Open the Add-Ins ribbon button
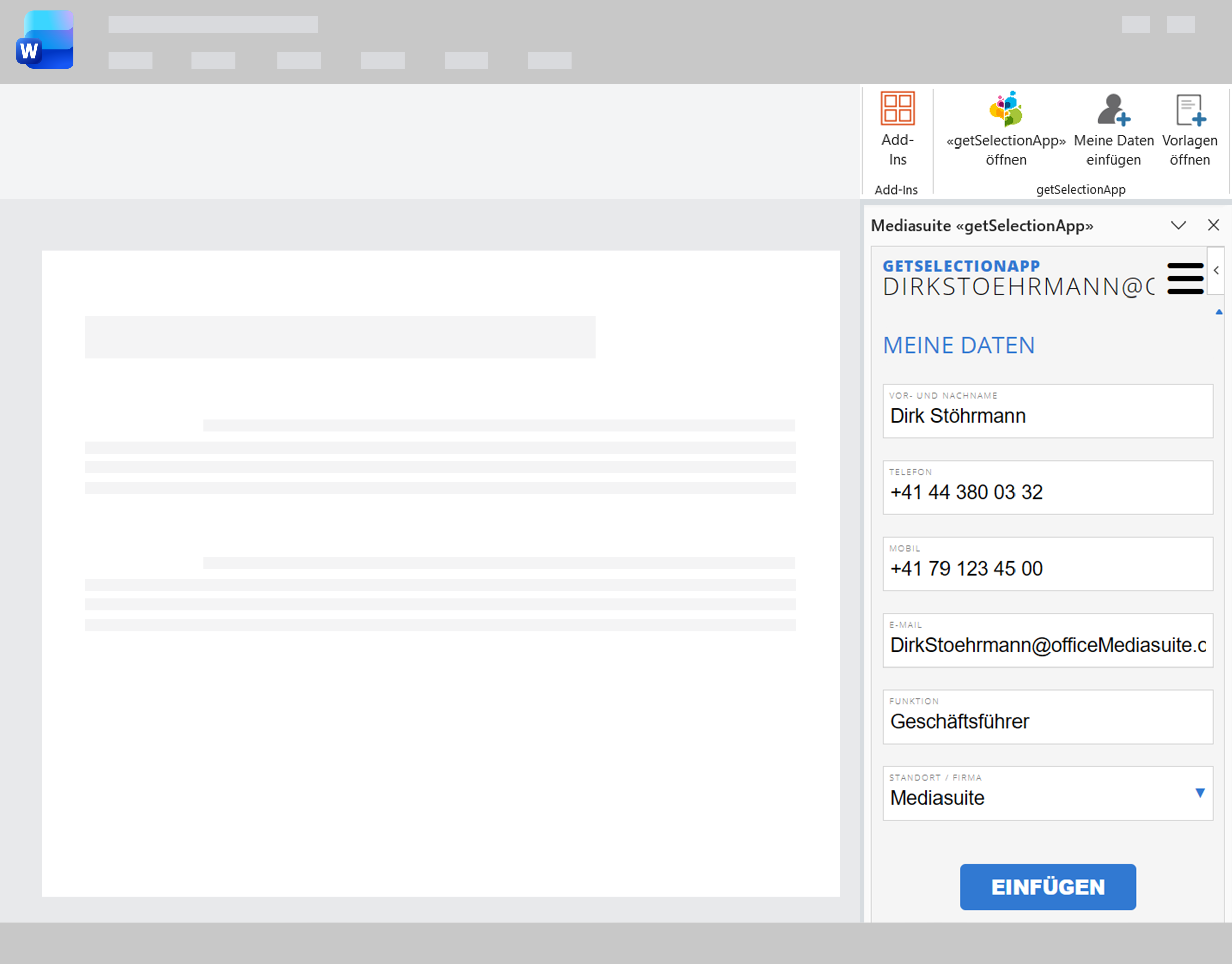Screen dimensions: 1232x964 tap(897, 129)
